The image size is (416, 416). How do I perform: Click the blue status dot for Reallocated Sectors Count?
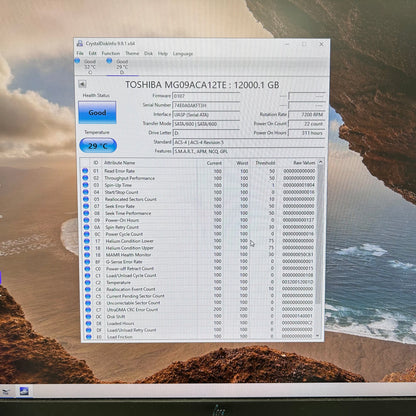pos(86,199)
